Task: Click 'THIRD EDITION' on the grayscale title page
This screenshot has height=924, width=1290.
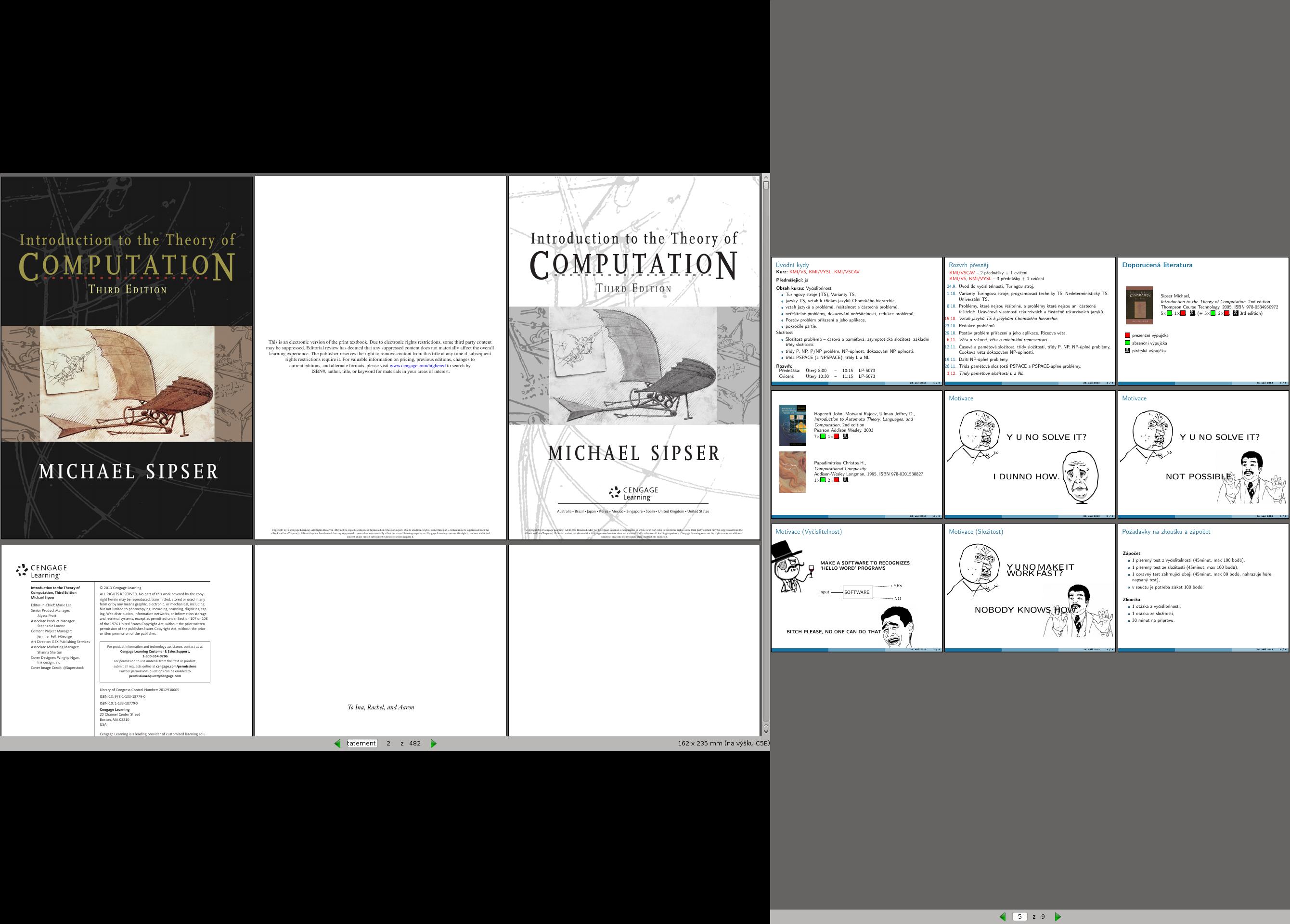Action: click(x=633, y=288)
